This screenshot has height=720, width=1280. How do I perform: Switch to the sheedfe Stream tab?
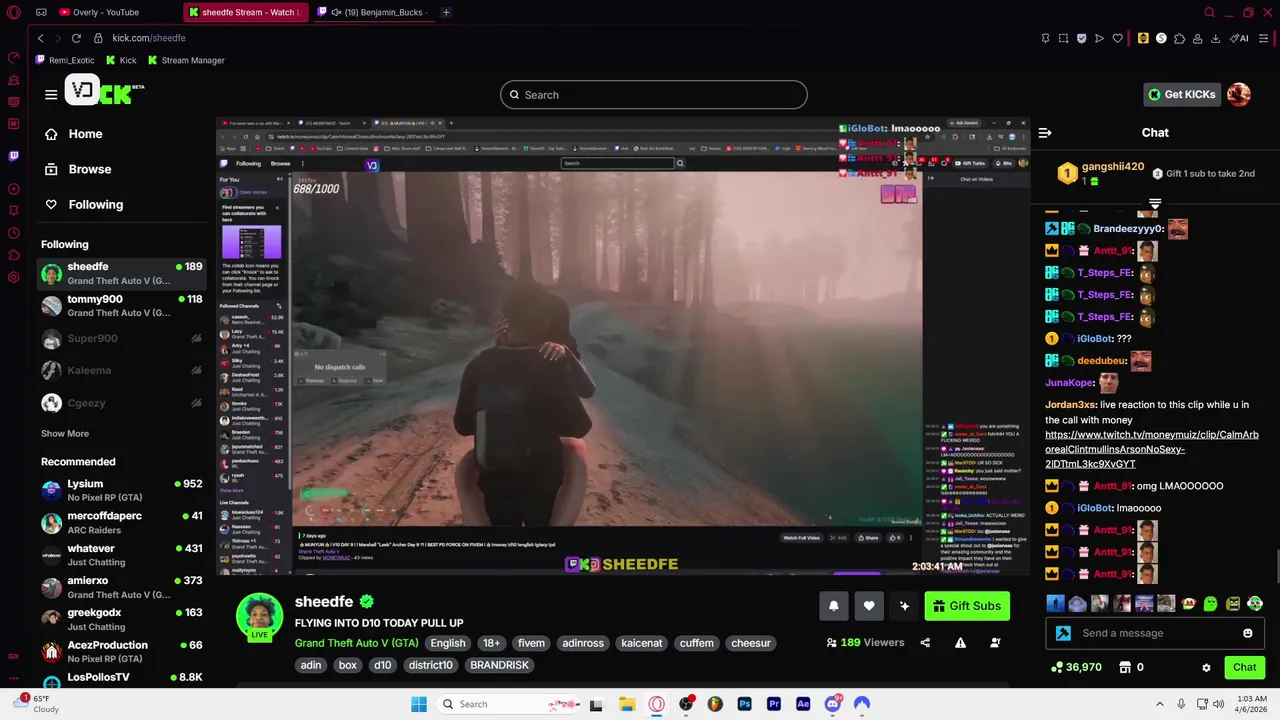[245, 13]
